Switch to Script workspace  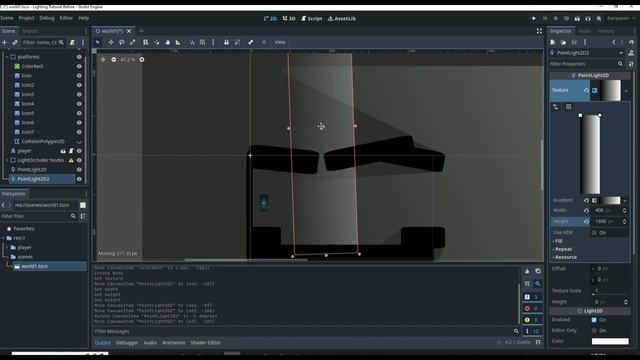tap(312, 18)
